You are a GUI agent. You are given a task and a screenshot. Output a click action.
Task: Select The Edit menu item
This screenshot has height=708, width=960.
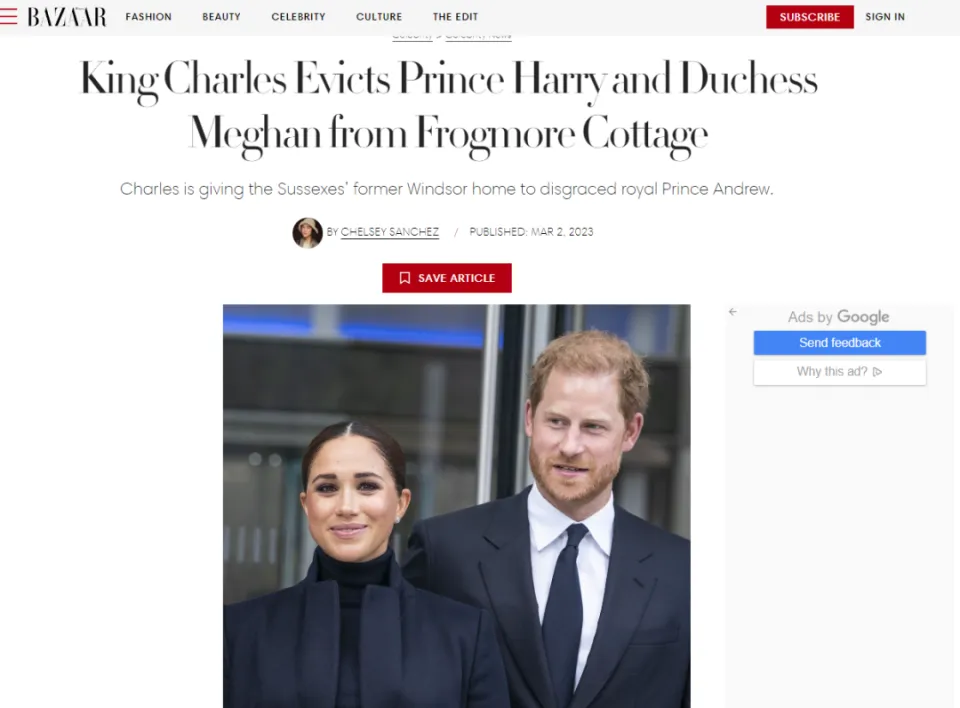click(456, 17)
